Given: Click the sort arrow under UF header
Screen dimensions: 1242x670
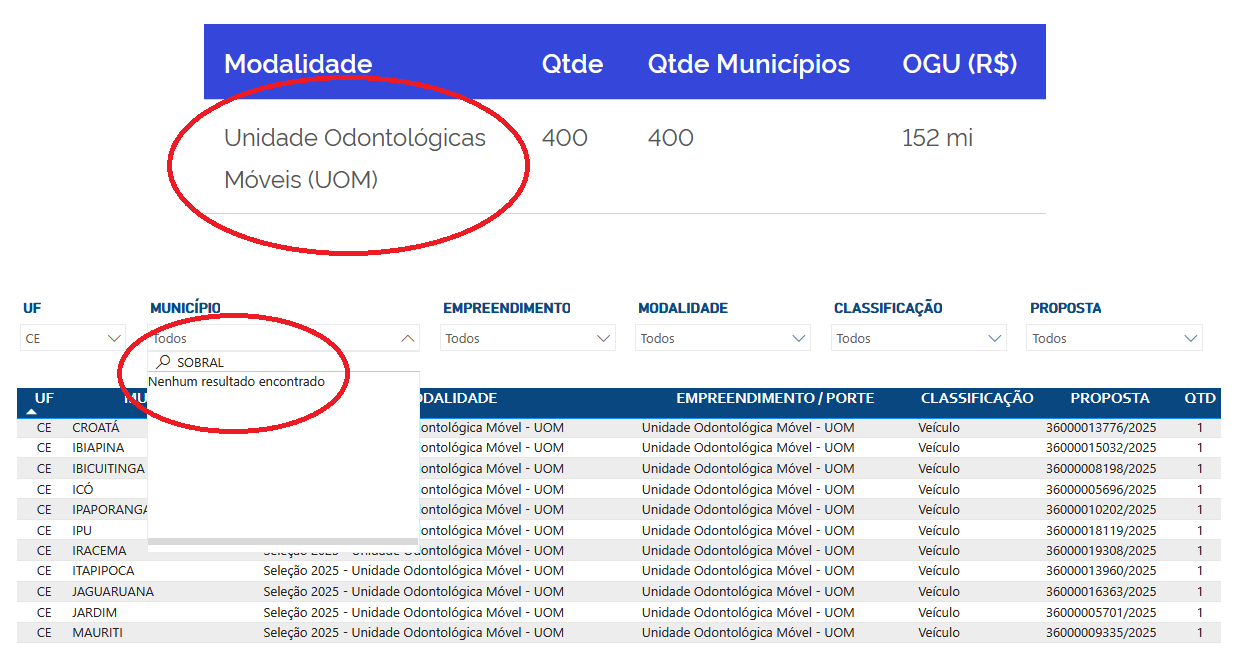Looking at the screenshot, I should pyautogui.click(x=32, y=412).
